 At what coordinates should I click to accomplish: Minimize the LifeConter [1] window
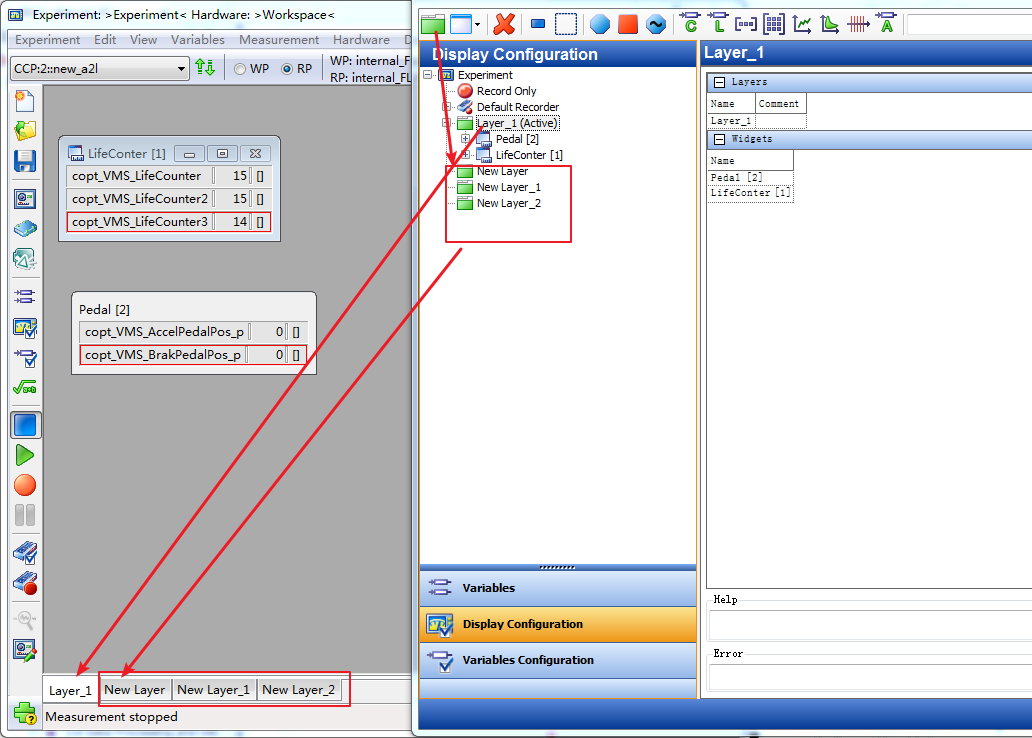[x=190, y=154]
